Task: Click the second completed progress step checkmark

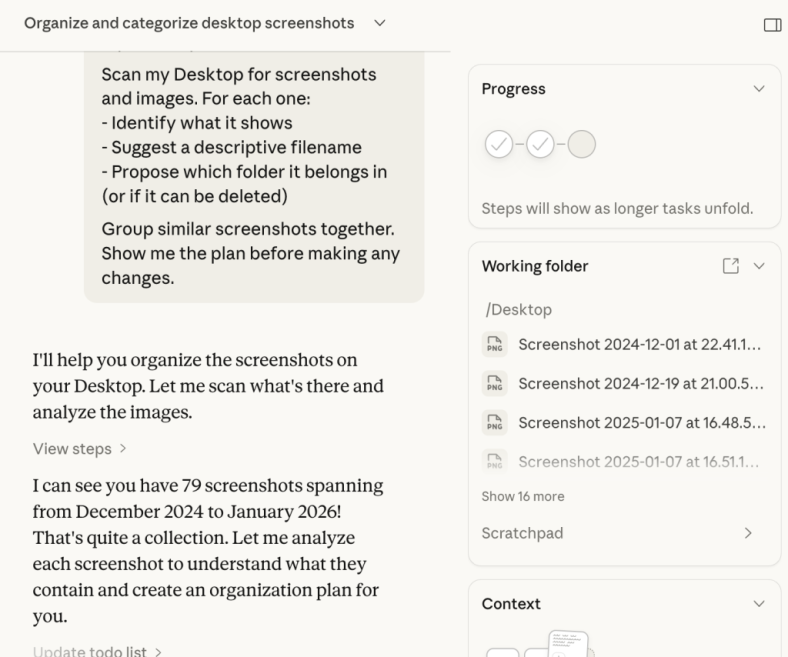Action: point(540,144)
